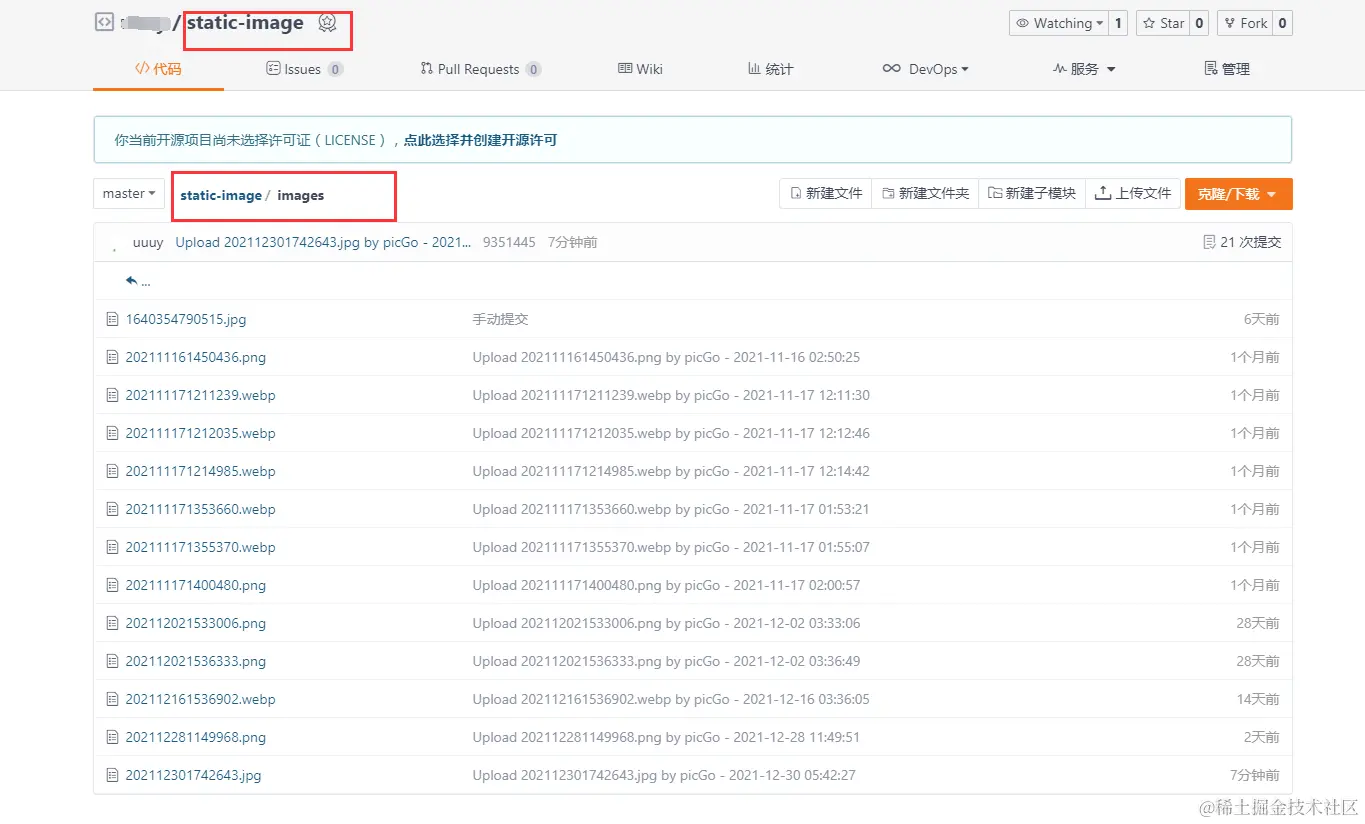The width and height of the screenshot is (1365, 824).
Task: Open file 202112161536902.webp
Action: pyautogui.click(x=200, y=699)
